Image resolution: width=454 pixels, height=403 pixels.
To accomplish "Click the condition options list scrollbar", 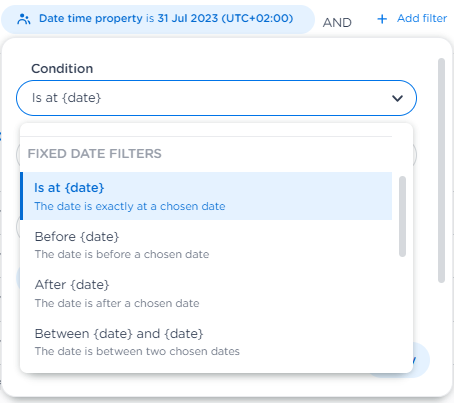I will click(x=402, y=216).
